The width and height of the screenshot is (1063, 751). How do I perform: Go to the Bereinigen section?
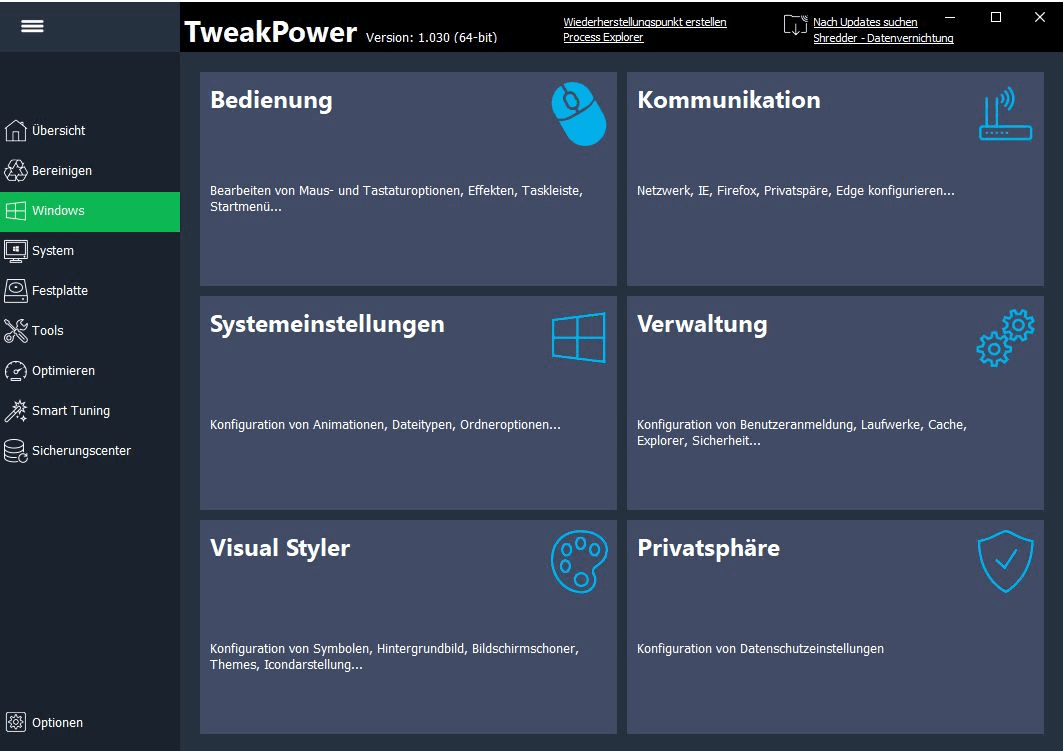(90, 170)
